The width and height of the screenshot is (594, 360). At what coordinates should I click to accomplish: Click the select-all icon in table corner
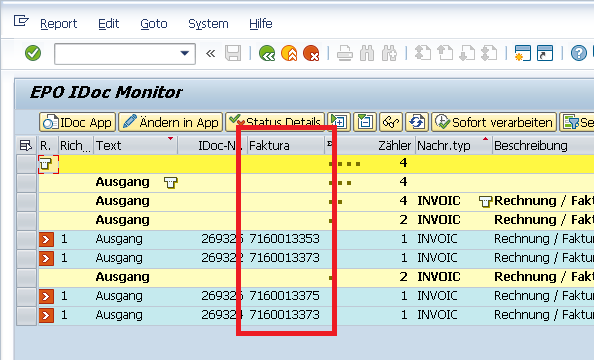(x=26, y=146)
